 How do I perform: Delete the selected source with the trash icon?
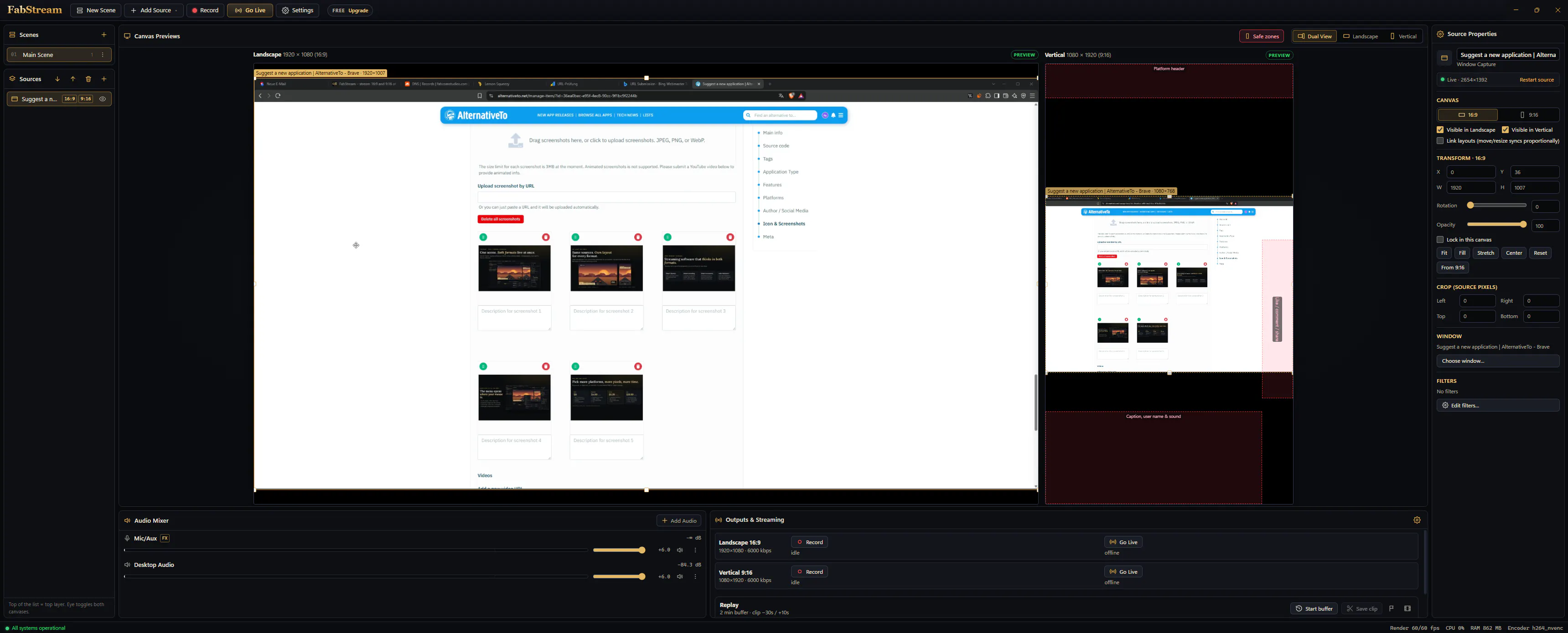coord(88,79)
